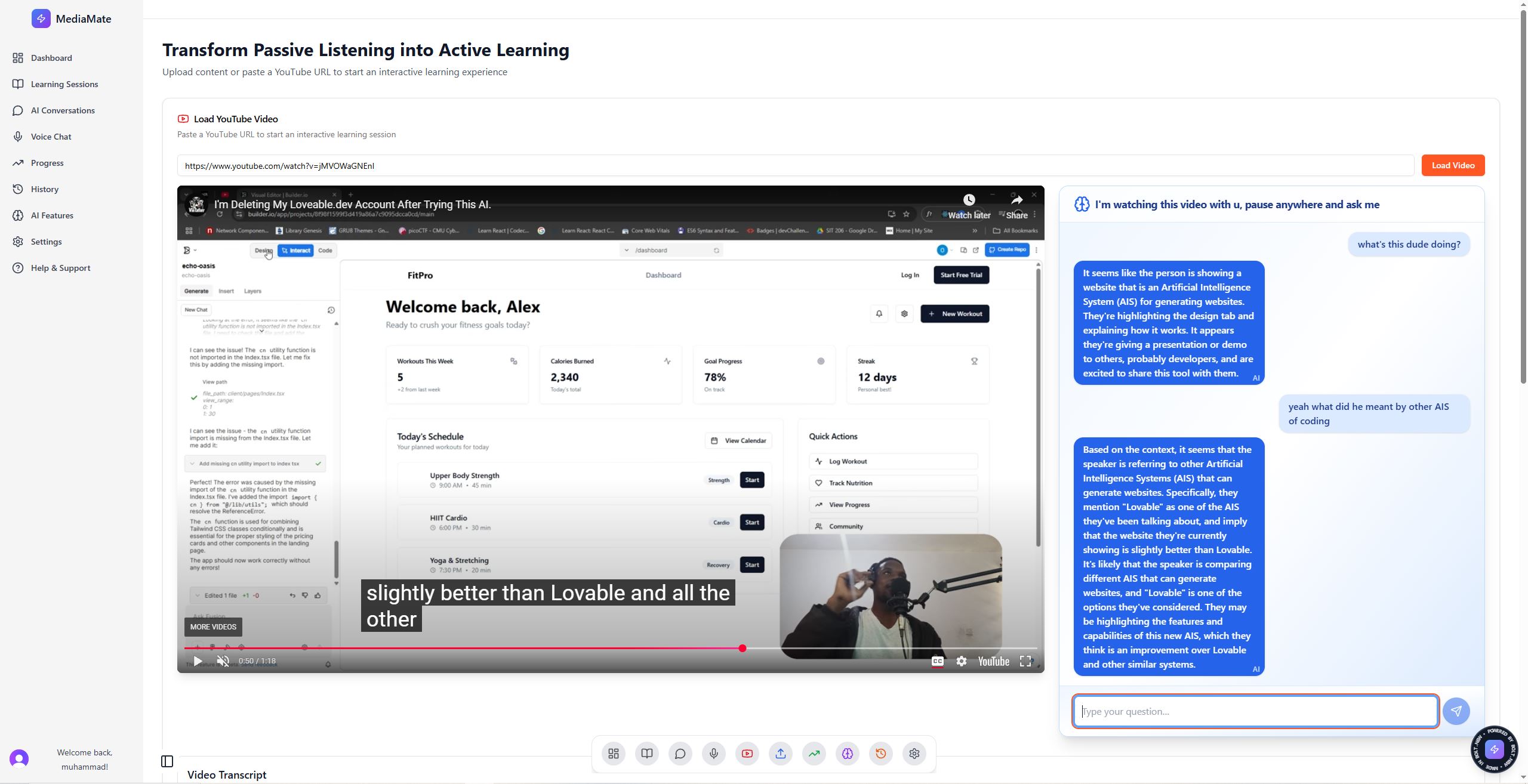This screenshot has width=1528, height=784.
Task: Open the history clock icon in bottom dock
Action: pyautogui.click(x=880, y=754)
